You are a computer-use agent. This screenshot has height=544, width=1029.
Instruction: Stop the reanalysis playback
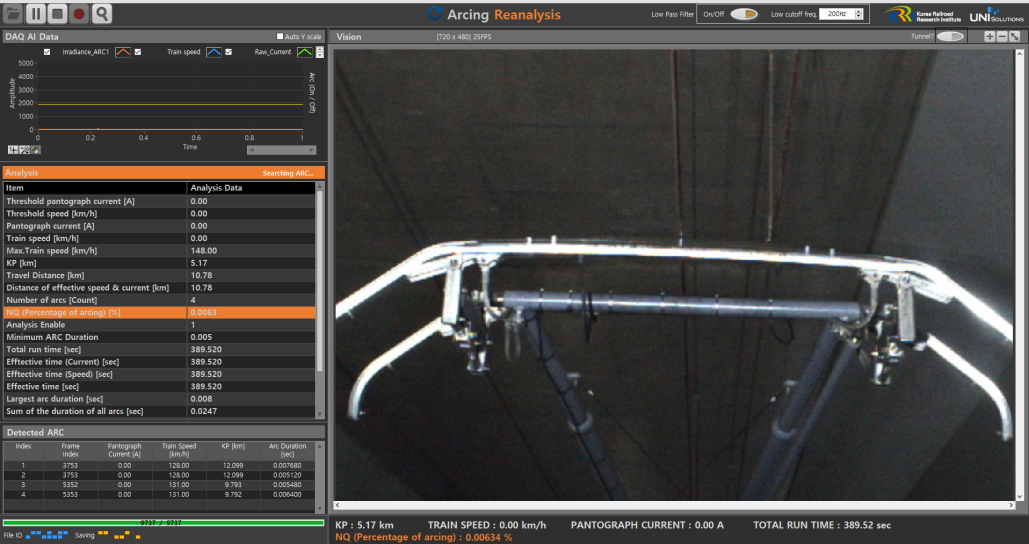[x=57, y=13]
